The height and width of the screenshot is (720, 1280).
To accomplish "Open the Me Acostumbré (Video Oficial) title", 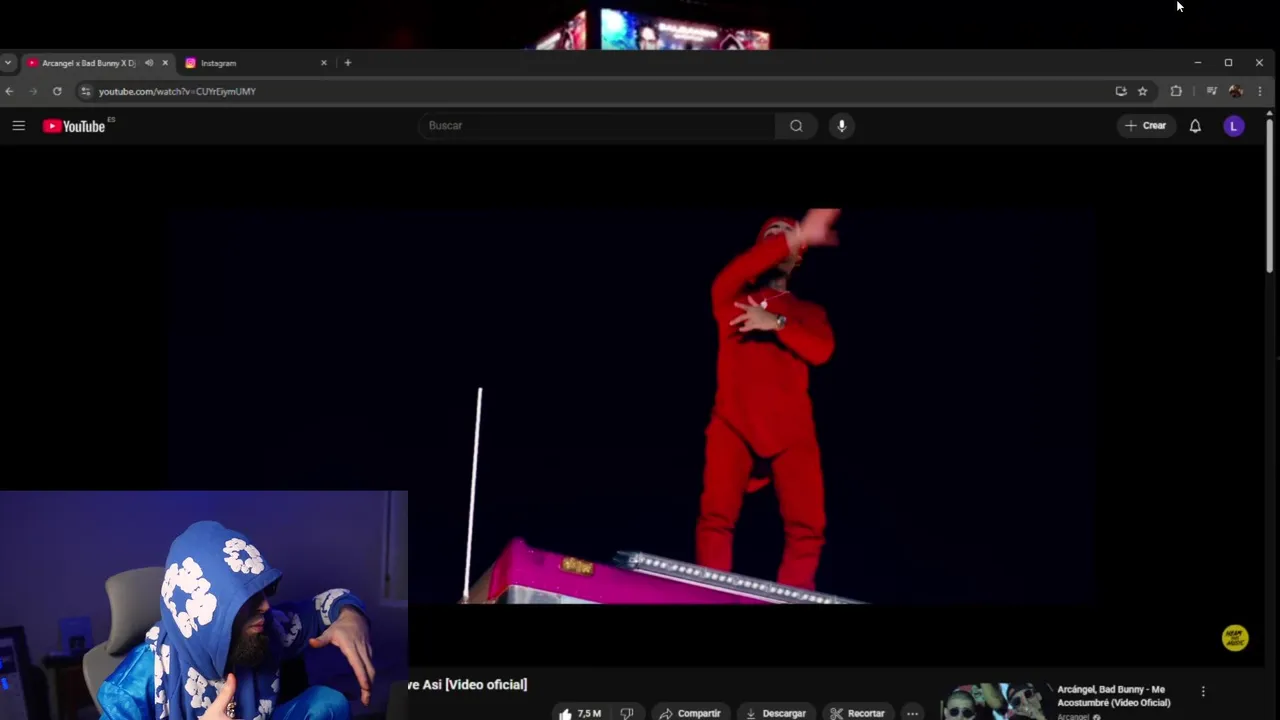I will (x=1113, y=696).
